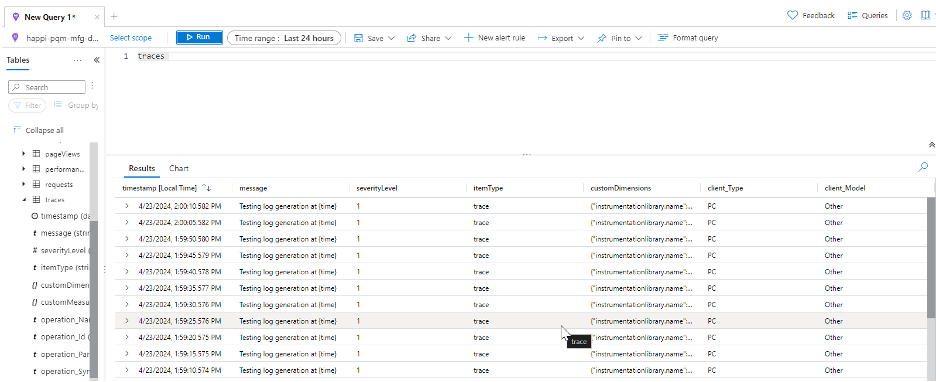Select operation_Id column in traces tree
This screenshot has height=382, width=936.
(60, 337)
